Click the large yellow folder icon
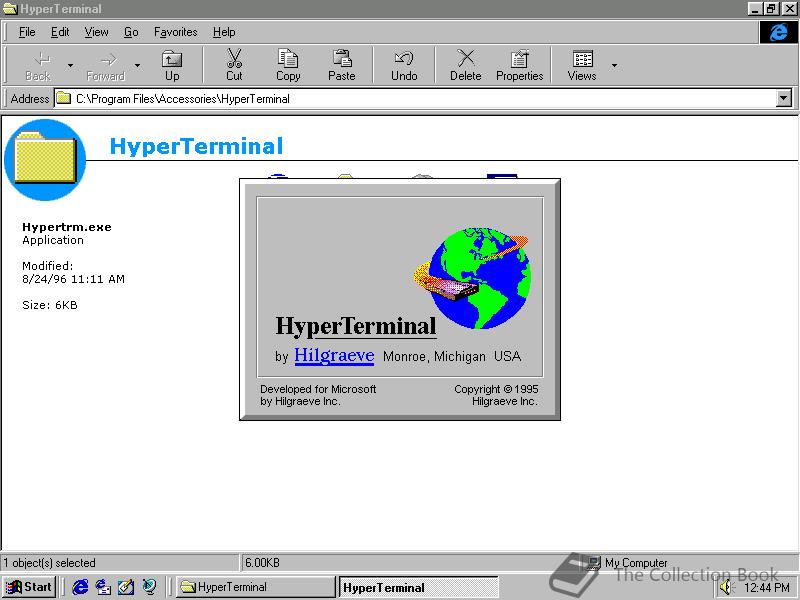800x600 pixels. click(x=45, y=159)
